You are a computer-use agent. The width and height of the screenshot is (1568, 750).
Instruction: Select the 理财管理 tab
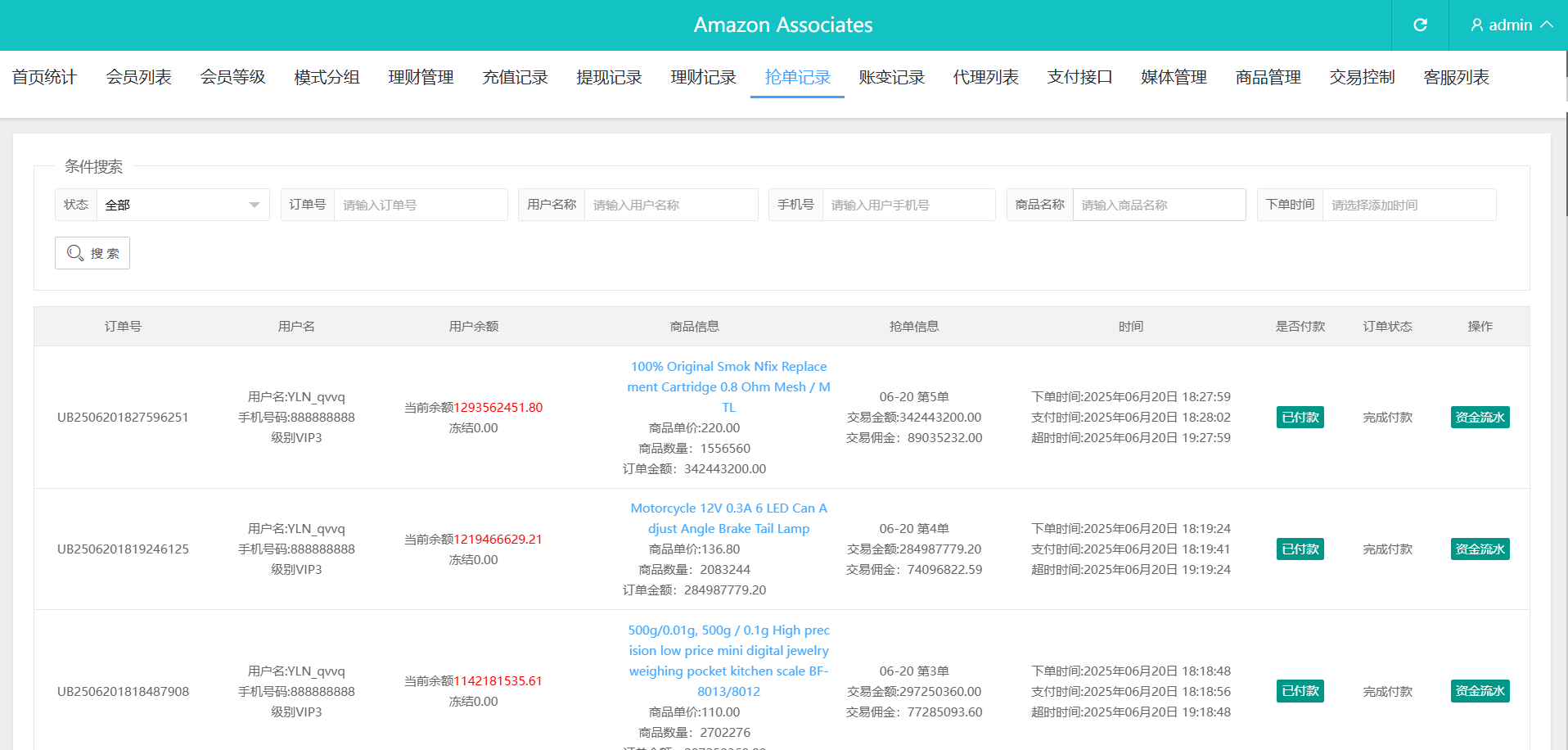coord(421,77)
